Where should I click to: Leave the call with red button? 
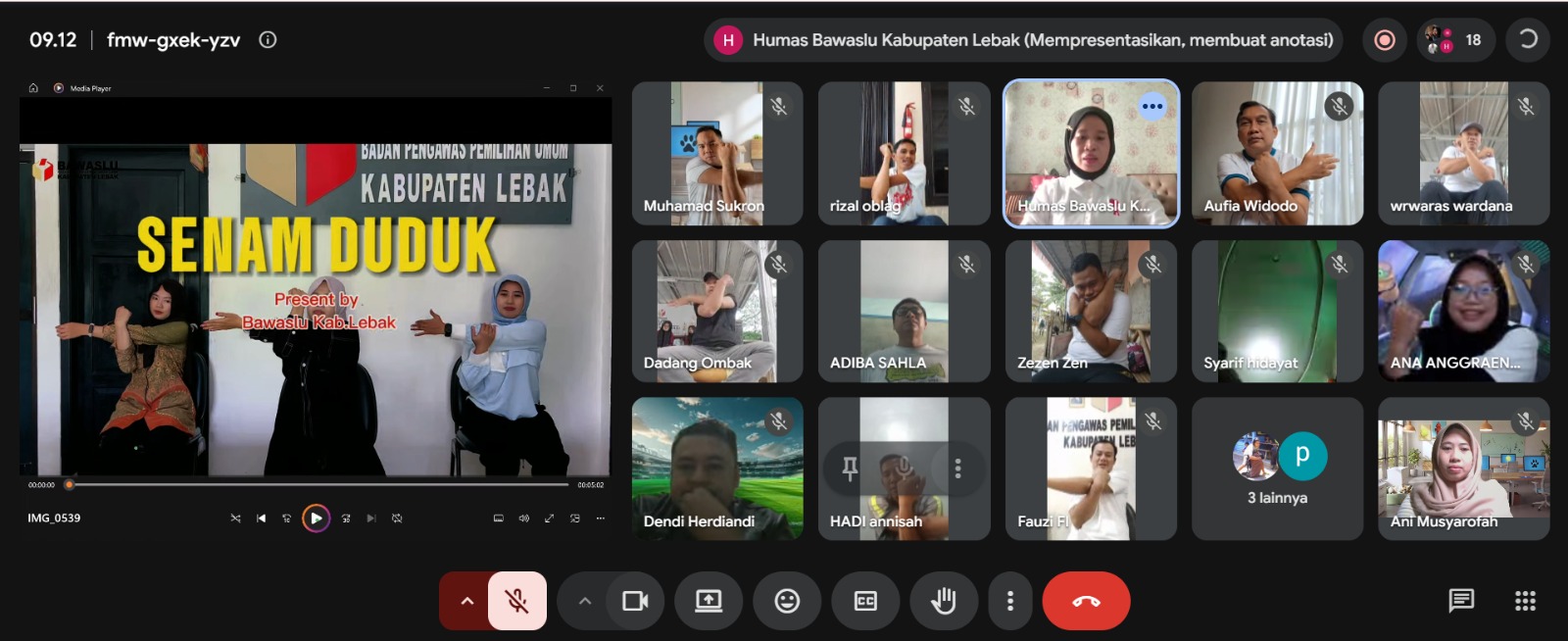1086,601
